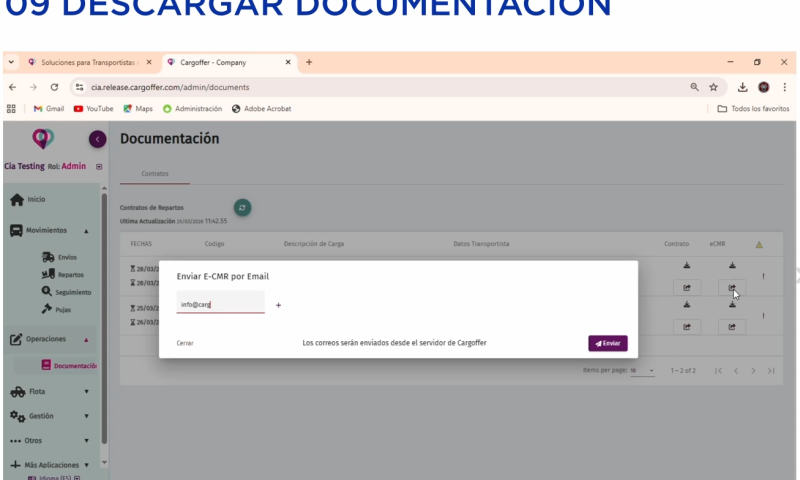Bookmark this page with the star icon
The height and width of the screenshot is (480, 800).
pyautogui.click(x=713, y=87)
